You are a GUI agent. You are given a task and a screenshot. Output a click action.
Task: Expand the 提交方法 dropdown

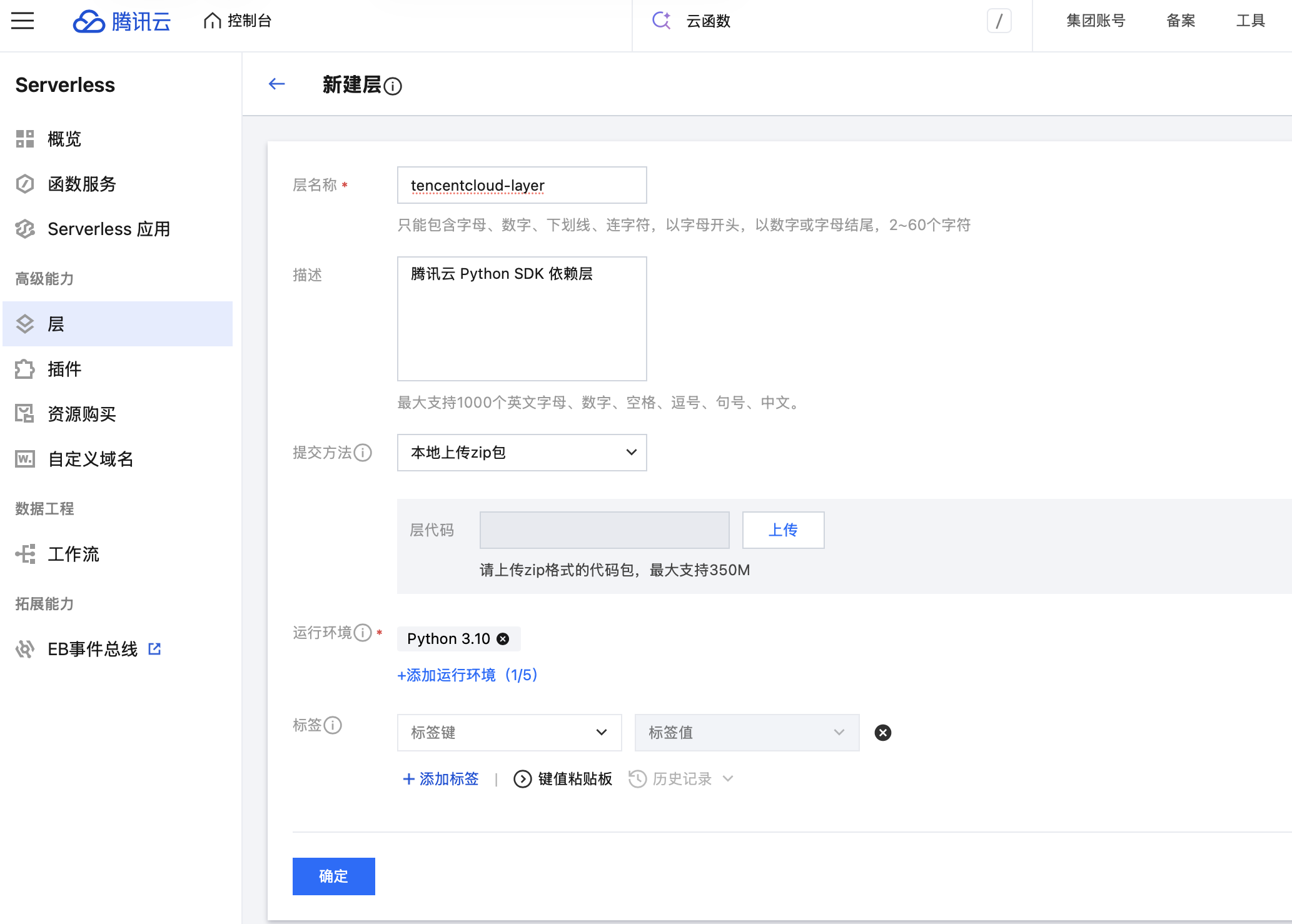[x=522, y=453]
